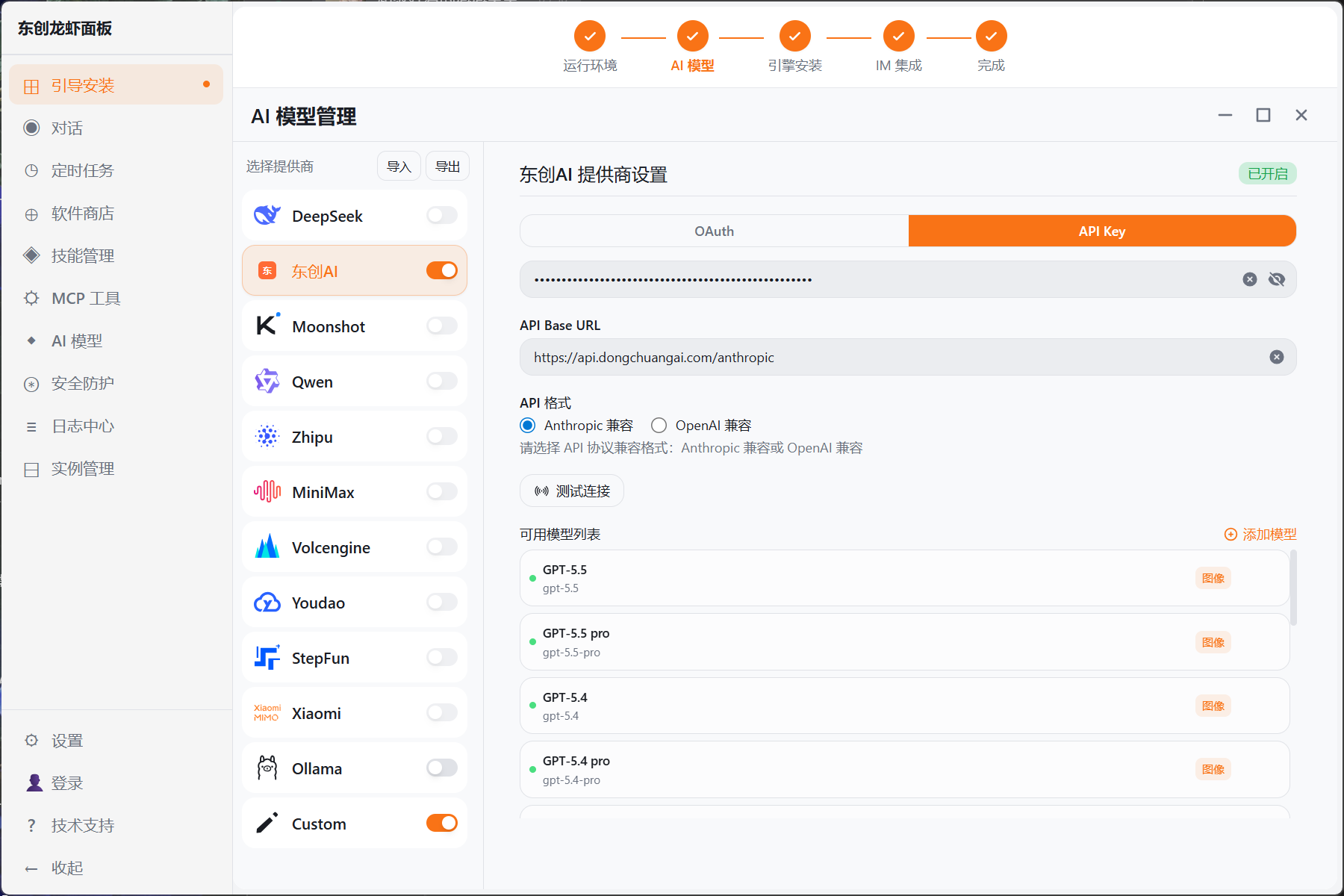Viewport: 1344px width, 896px height.
Task: Click the Youdao cloud logo icon
Action: click(x=267, y=603)
